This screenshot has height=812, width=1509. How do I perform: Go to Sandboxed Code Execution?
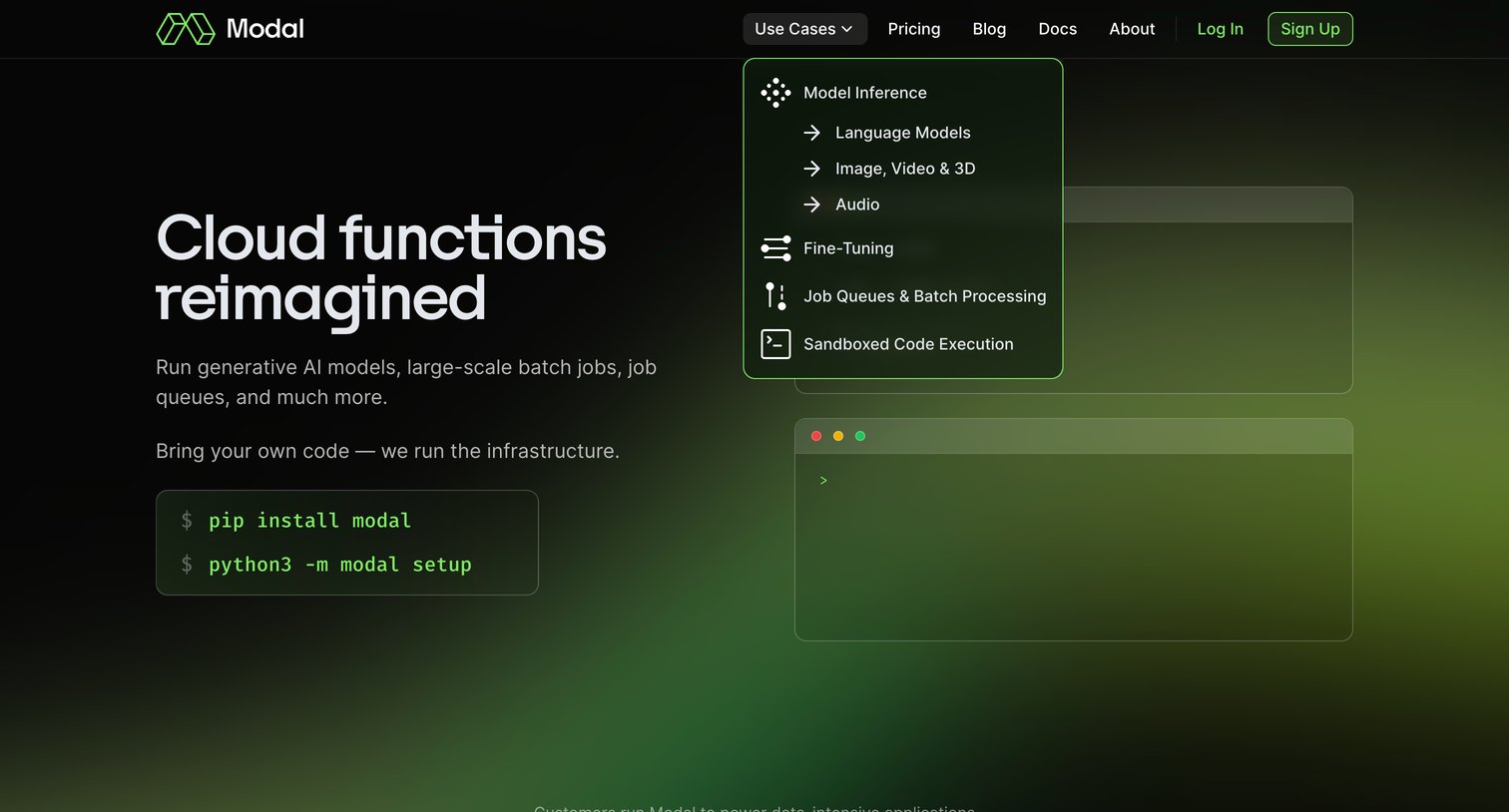[x=908, y=344]
